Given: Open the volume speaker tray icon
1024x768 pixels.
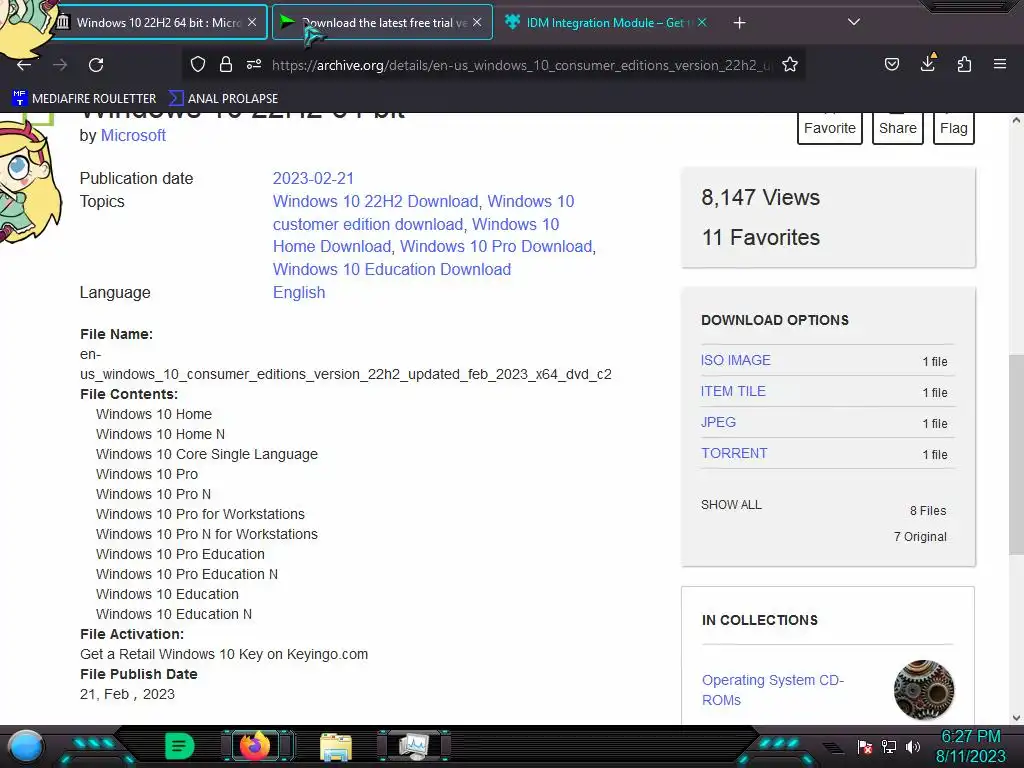Looking at the screenshot, I should coord(913,746).
